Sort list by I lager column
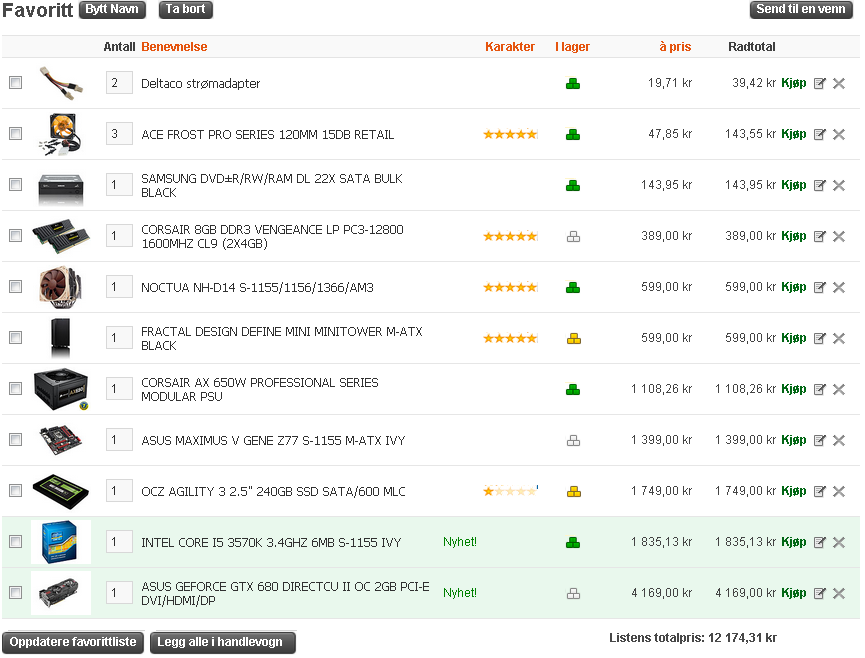Image resolution: width=865 pixels, height=658 pixels. pos(573,47)
